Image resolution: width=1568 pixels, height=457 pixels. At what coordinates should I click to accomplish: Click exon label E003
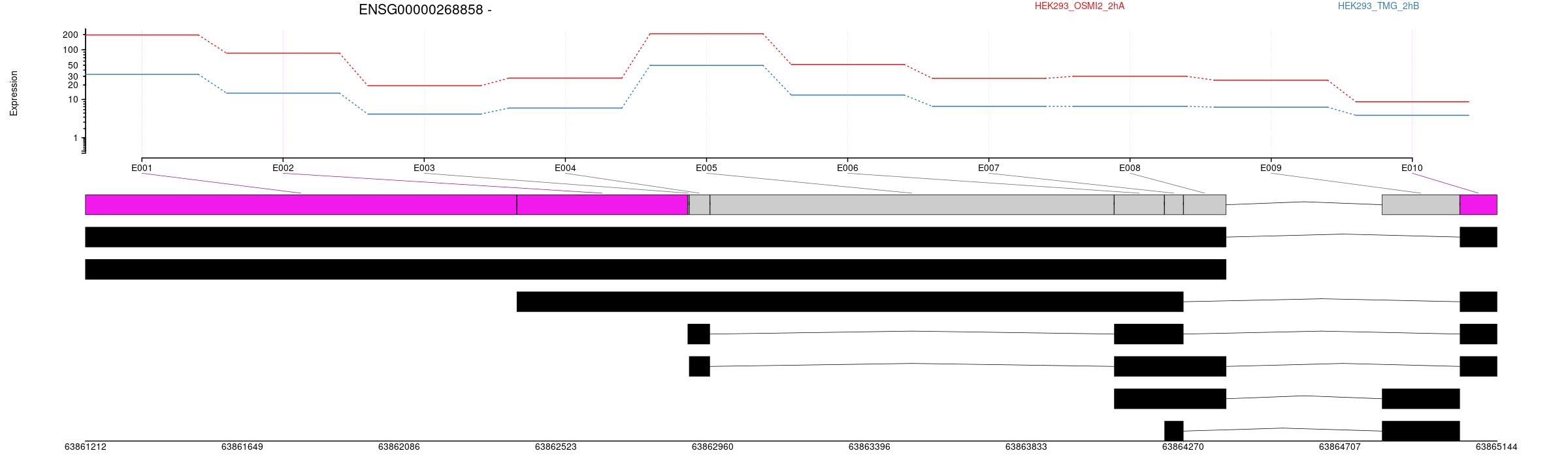pyautogui.click(x=424, y=168)
